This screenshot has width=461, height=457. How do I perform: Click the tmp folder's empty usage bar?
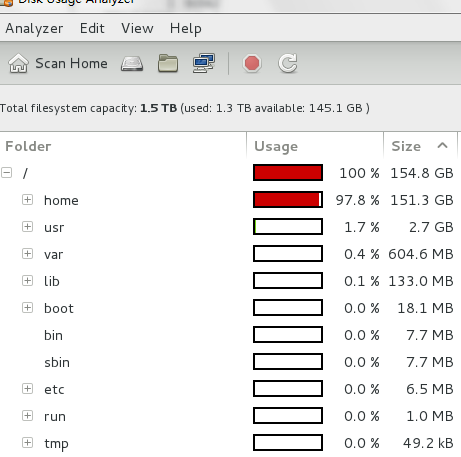coord(288,443)
